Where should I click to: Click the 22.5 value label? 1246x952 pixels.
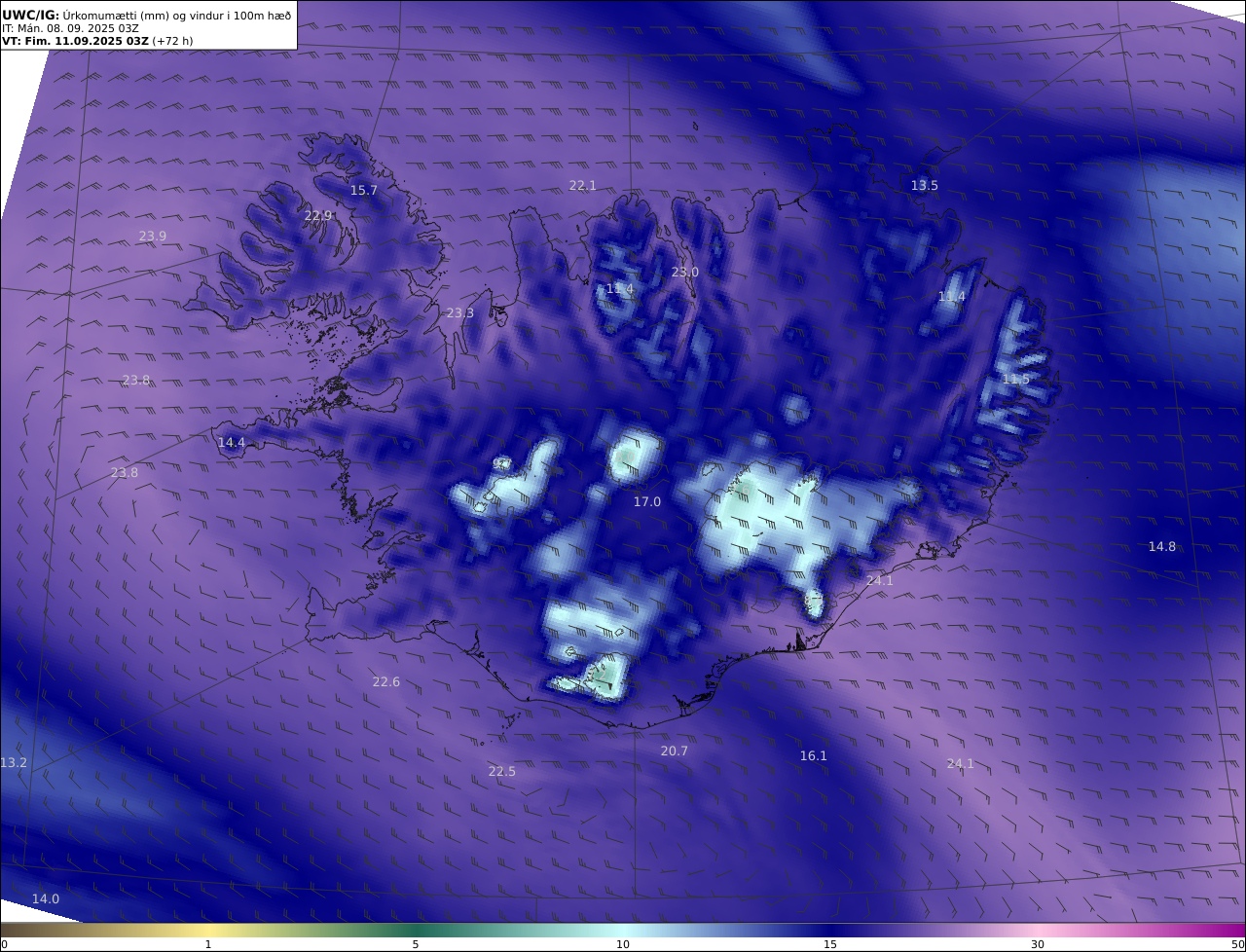tap(502, 772)
